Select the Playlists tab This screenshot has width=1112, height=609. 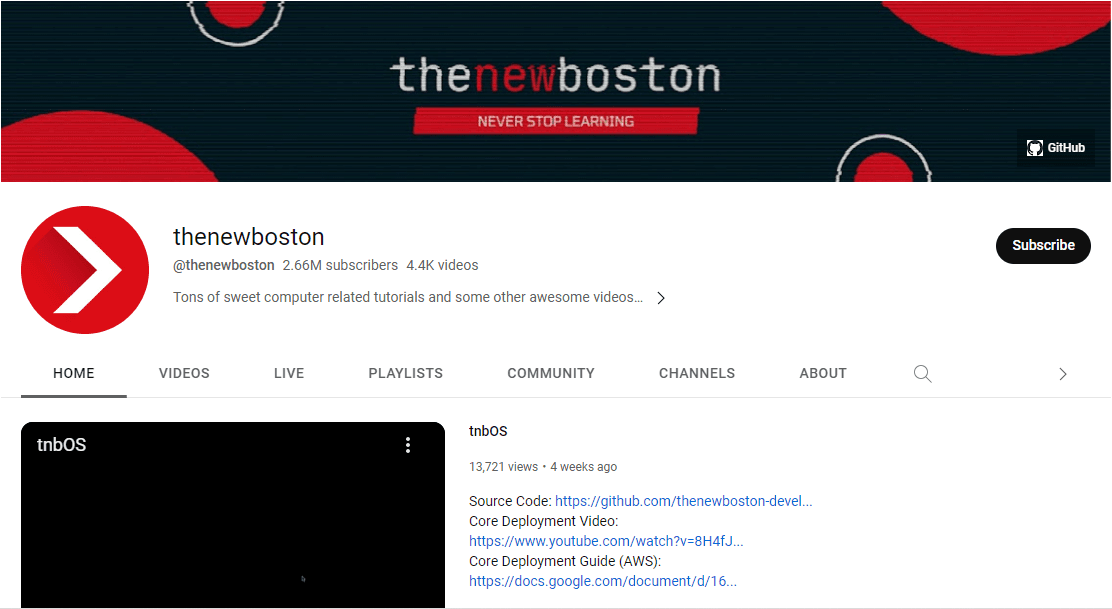click(x=405, y=373)
